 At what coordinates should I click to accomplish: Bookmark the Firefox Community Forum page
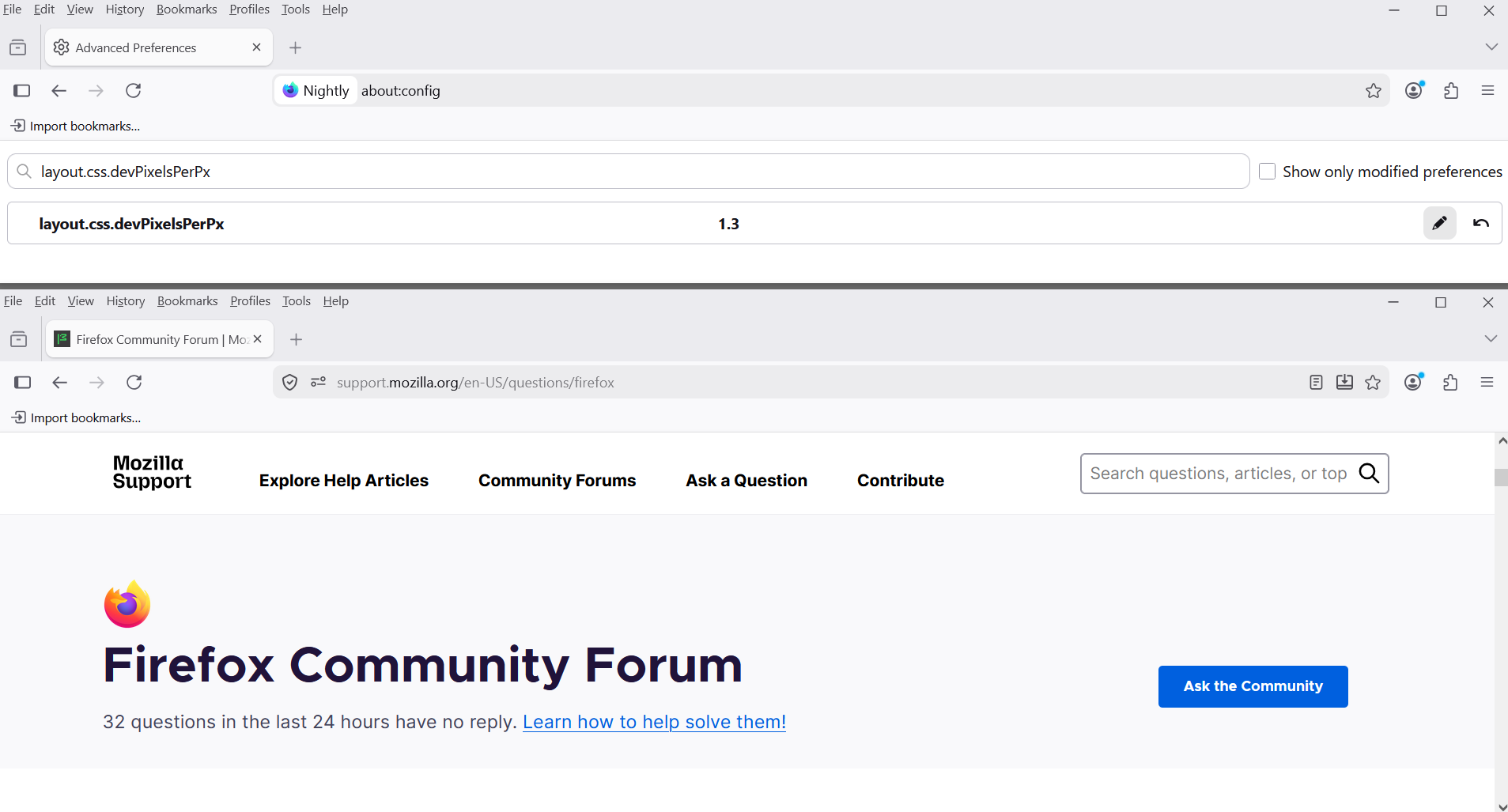1373,383
